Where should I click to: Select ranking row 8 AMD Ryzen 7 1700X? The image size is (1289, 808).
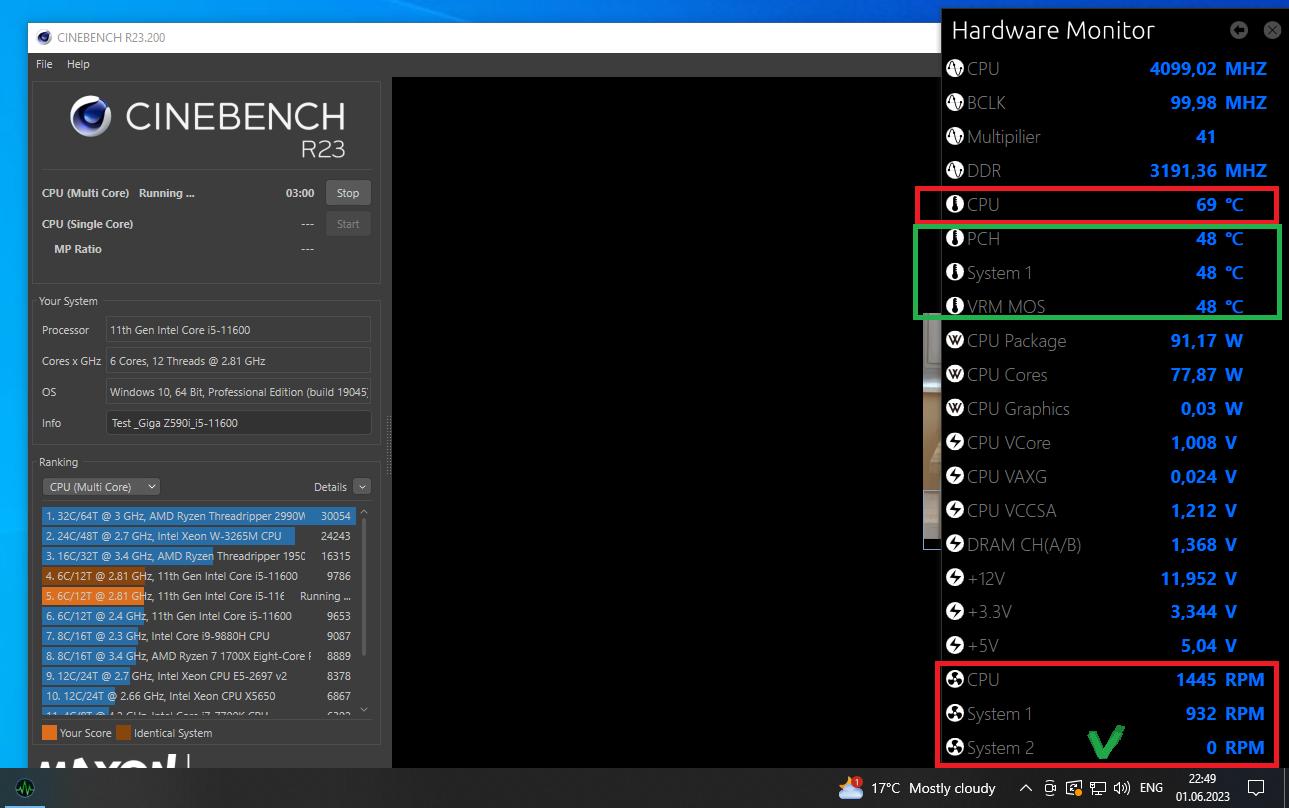click(x=198, y=656)
